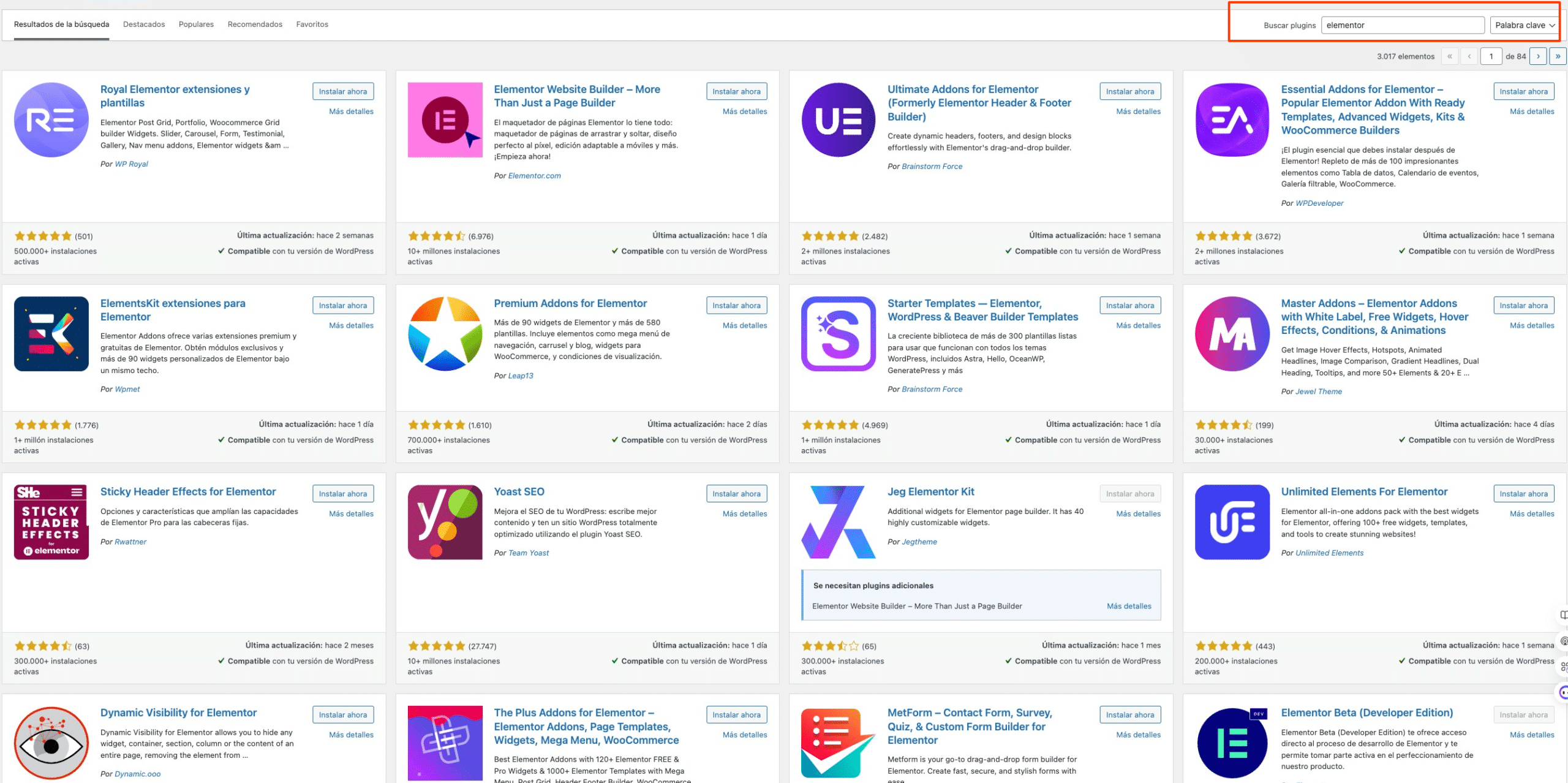
Task: Install the Yoast SEO plugin now
Action: coord(736,494)
